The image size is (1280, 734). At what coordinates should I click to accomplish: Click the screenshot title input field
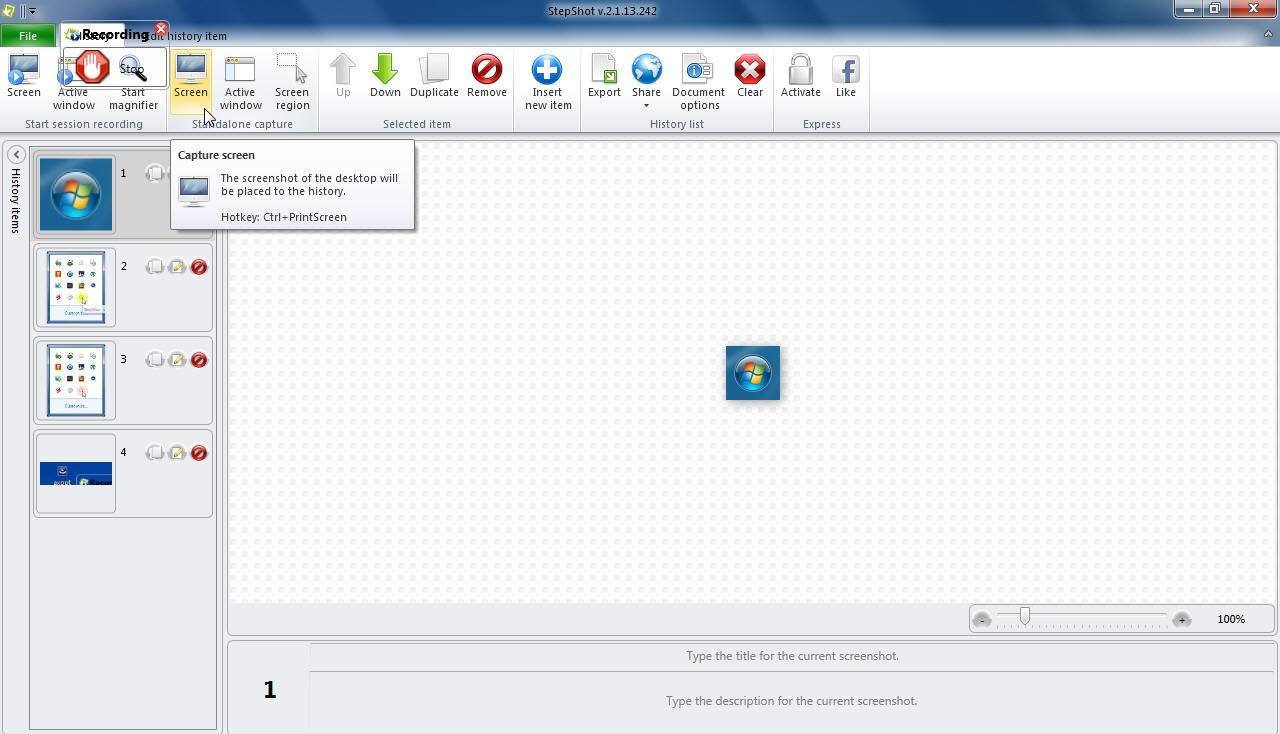click(792, 656)
